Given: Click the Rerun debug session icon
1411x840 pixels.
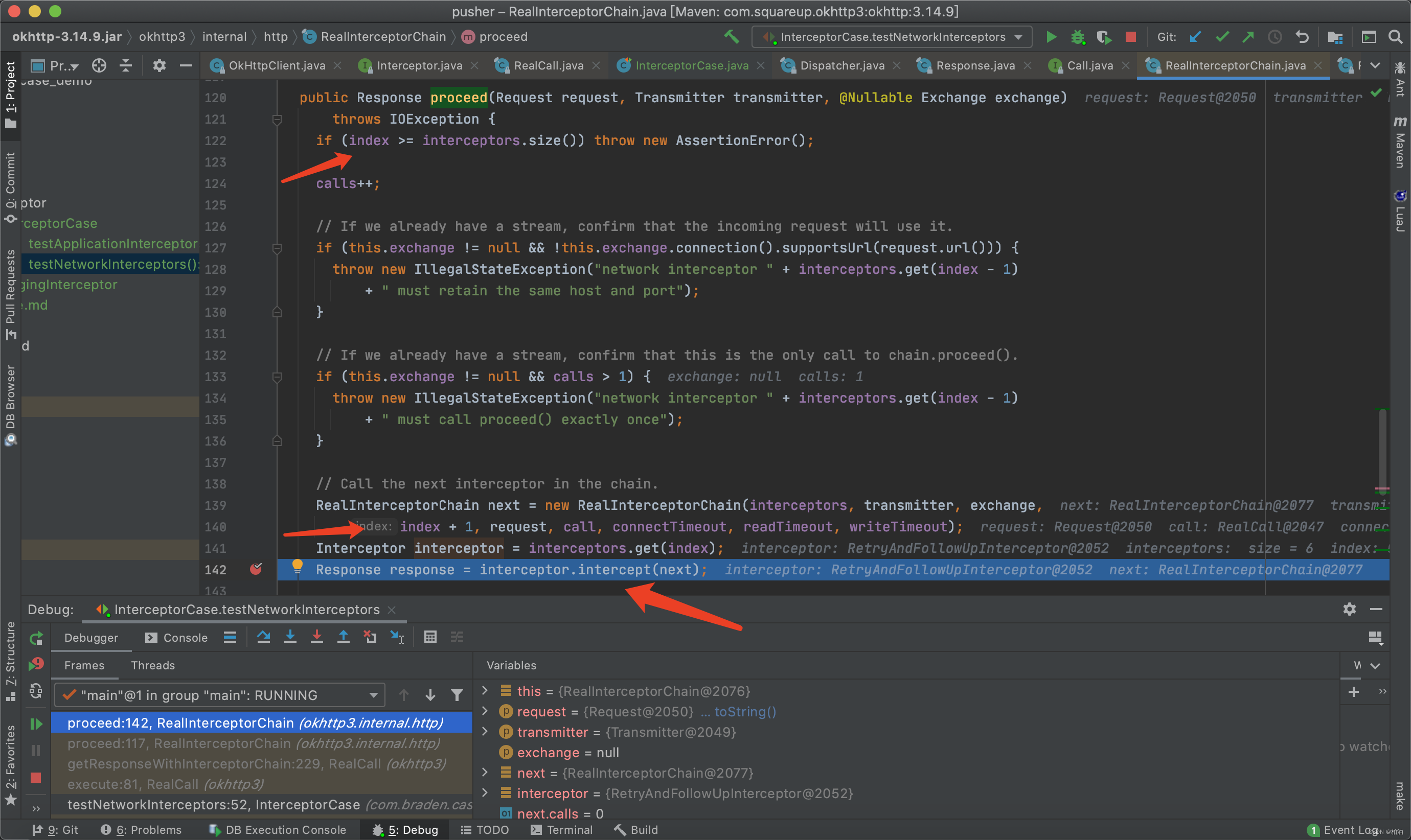Looking at the screenshot, I should coord(36,639).
